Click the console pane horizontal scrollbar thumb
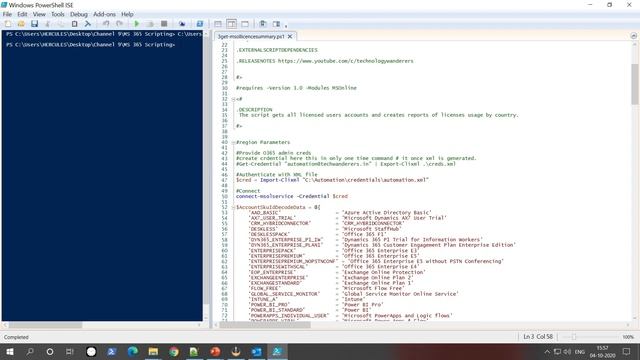Image resolution: width=640 pixels, height=360 pixels. [x=46, y=325]
